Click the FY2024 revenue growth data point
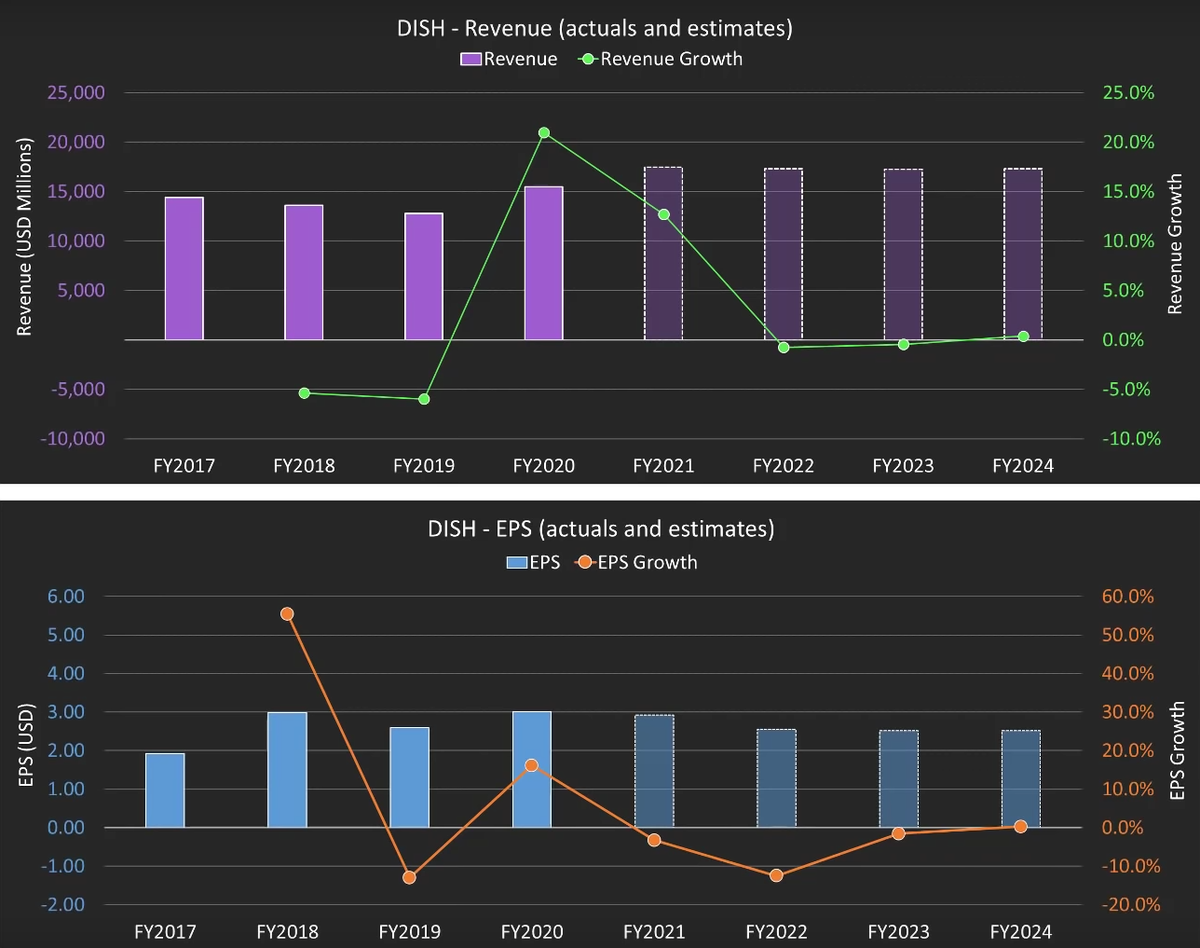 [1023, 336]
